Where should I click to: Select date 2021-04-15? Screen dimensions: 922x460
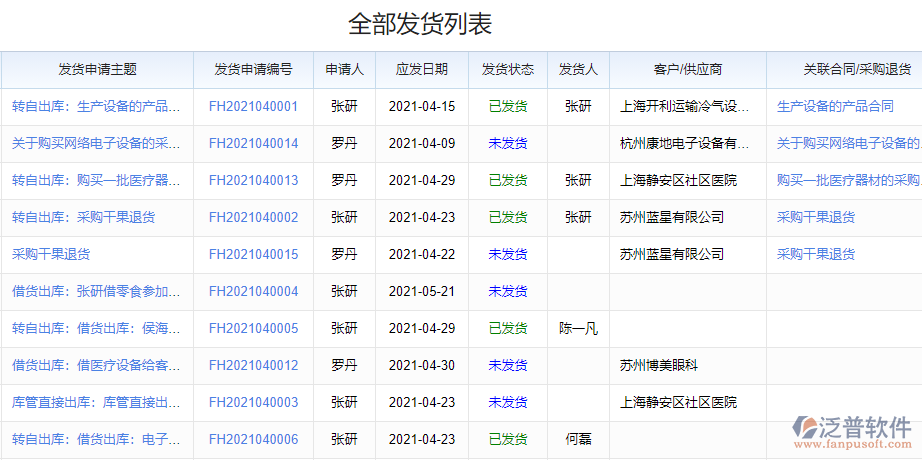(x=422, y=106)
